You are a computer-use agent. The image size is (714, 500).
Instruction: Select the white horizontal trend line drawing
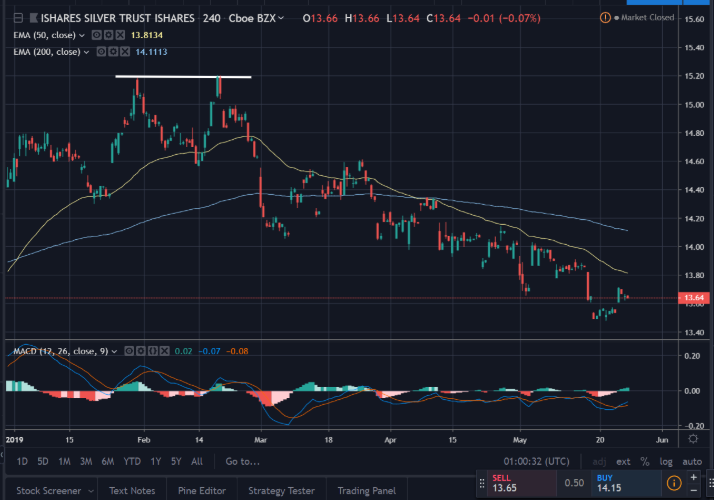coord(183,77)
